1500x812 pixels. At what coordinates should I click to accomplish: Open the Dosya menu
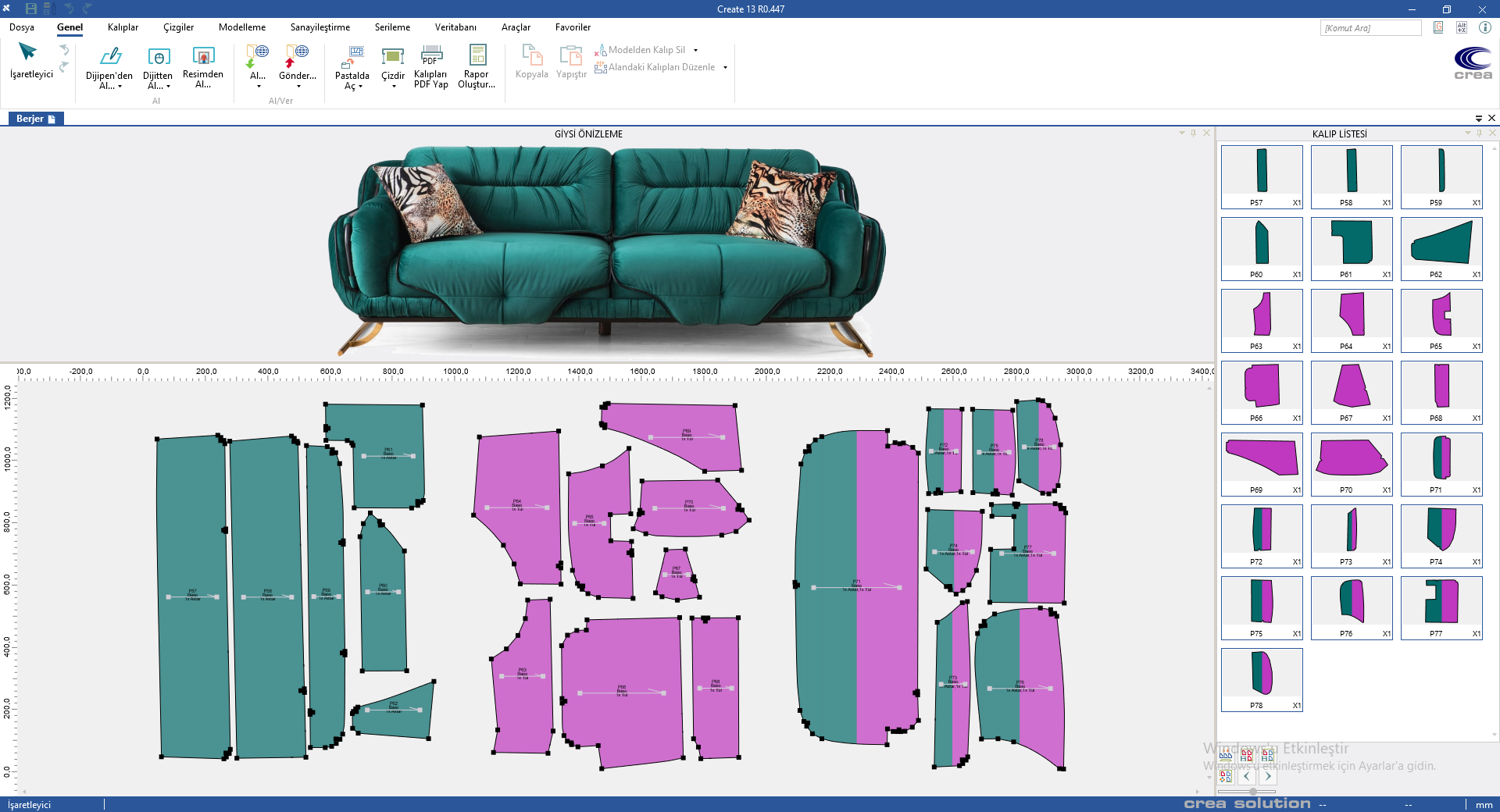pos(22,27)
